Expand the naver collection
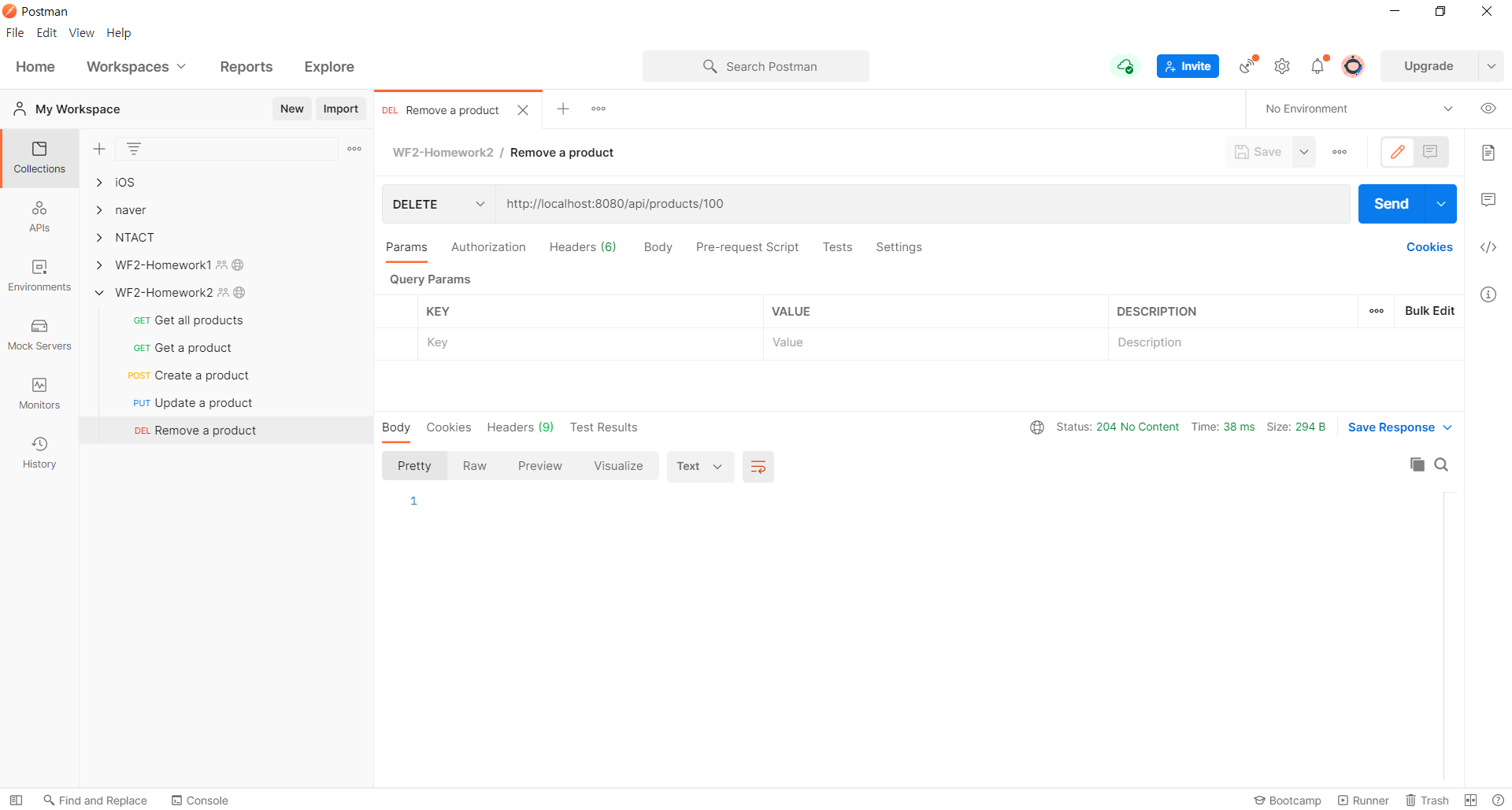Image resolution: width=1512 pixels, height=810 pixels. click(99, 210)
